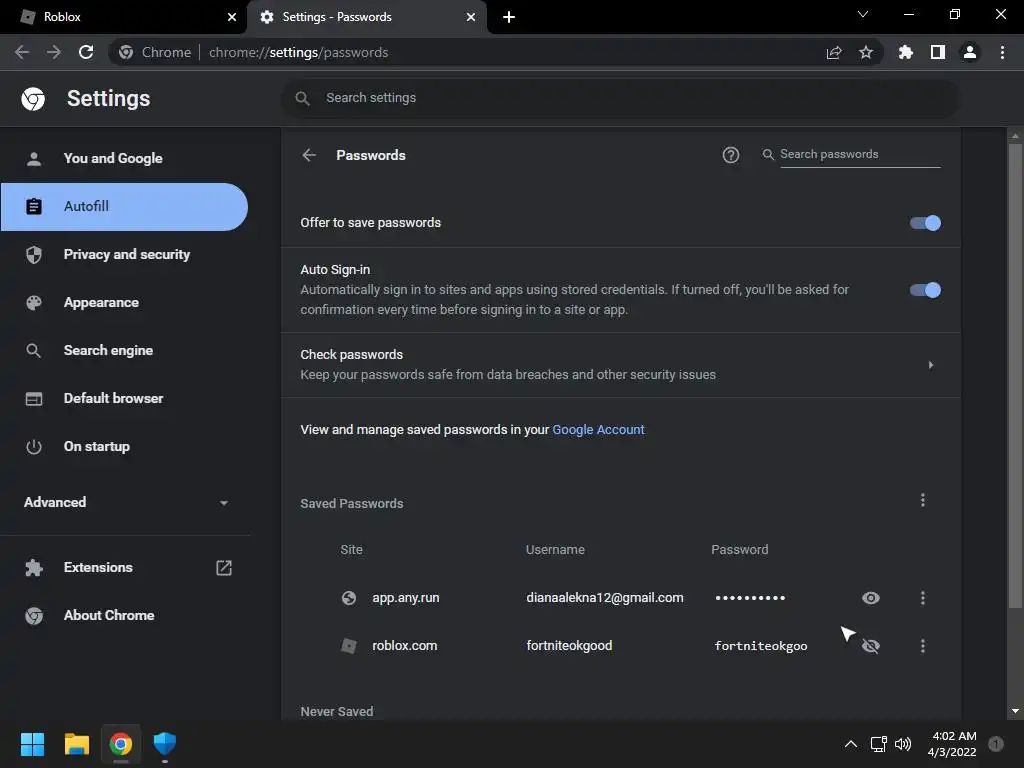Open File Explorer from taskbar
Screen dimensions: 1024x768
click(x=76, y=744)
